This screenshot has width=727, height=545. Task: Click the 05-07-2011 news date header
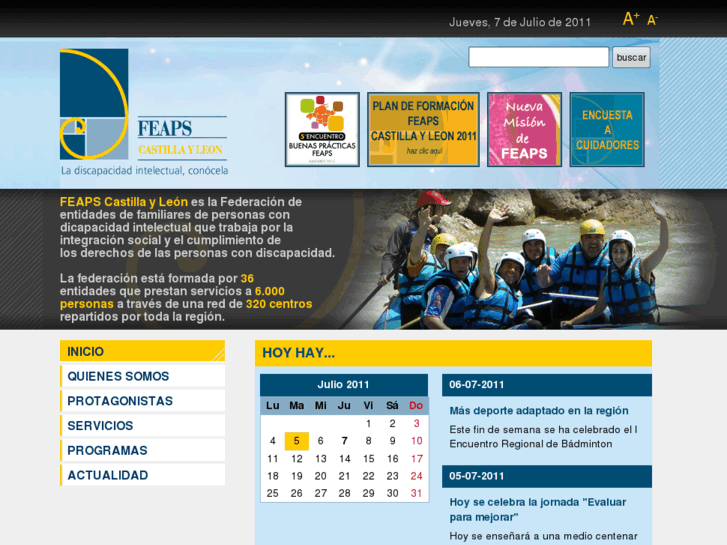[547, 476]
